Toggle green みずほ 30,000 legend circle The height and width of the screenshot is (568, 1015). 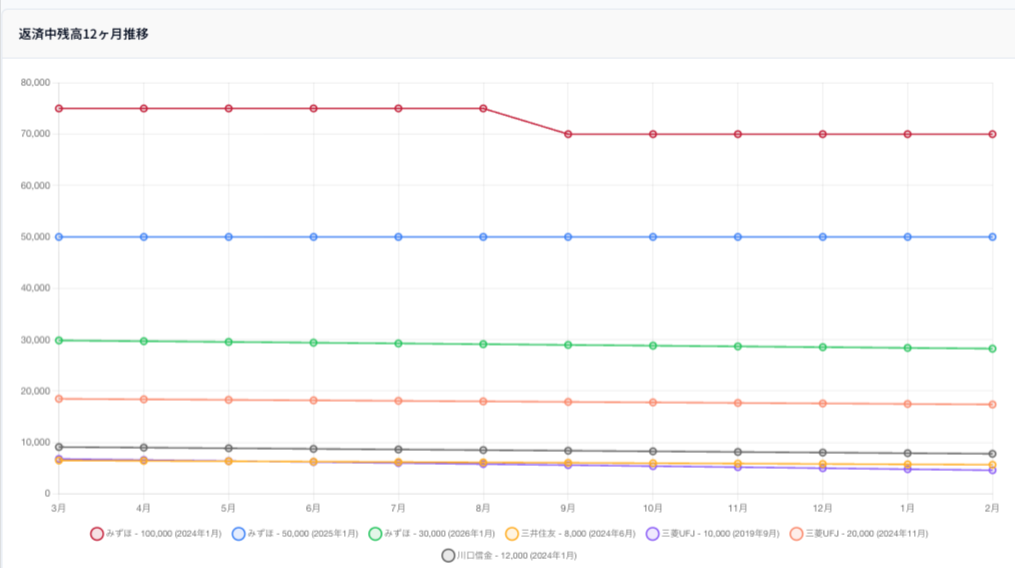(x=375, y=534)
